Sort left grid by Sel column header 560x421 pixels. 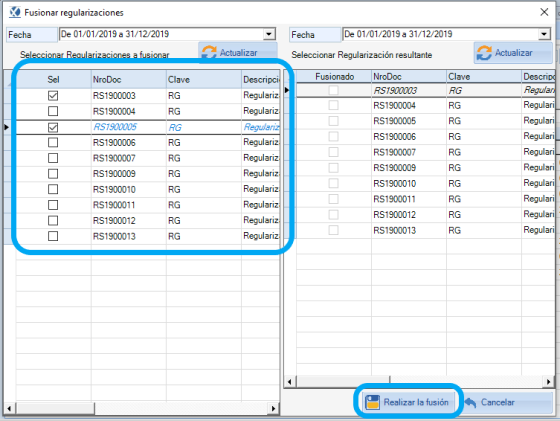(54, 79)
